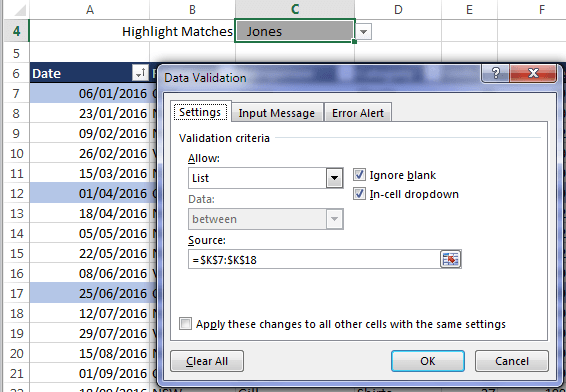Screen dimensions: 566x392
Task: Close the Data Validation dialog
Action: (x=533, y=73)
